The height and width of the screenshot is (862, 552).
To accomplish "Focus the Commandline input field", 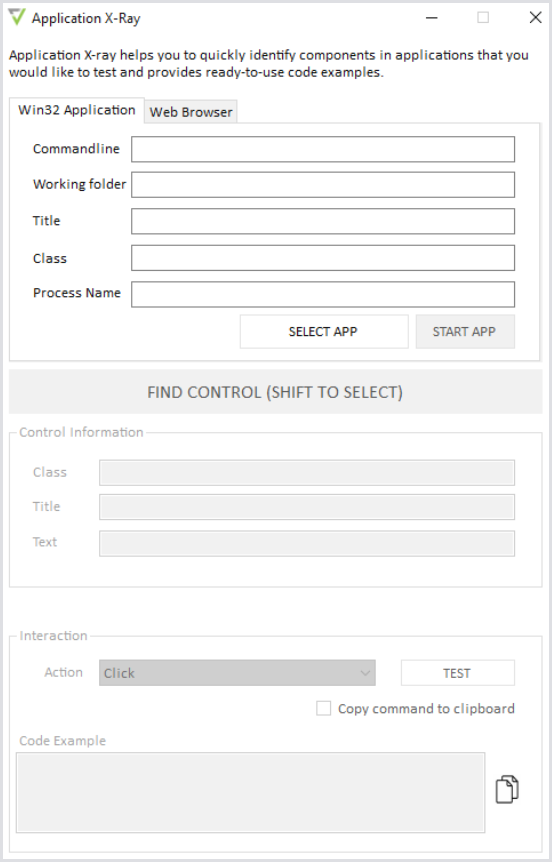I will click(323, 149).
